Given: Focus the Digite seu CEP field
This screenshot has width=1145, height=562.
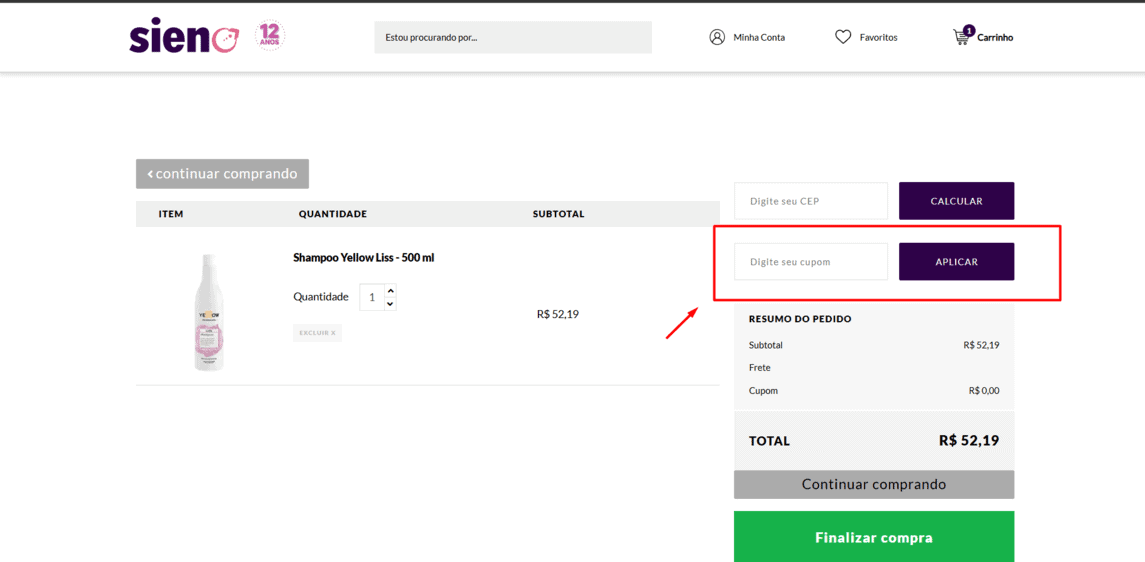Looking at the screenshot, I should click(x=811, y=201).
